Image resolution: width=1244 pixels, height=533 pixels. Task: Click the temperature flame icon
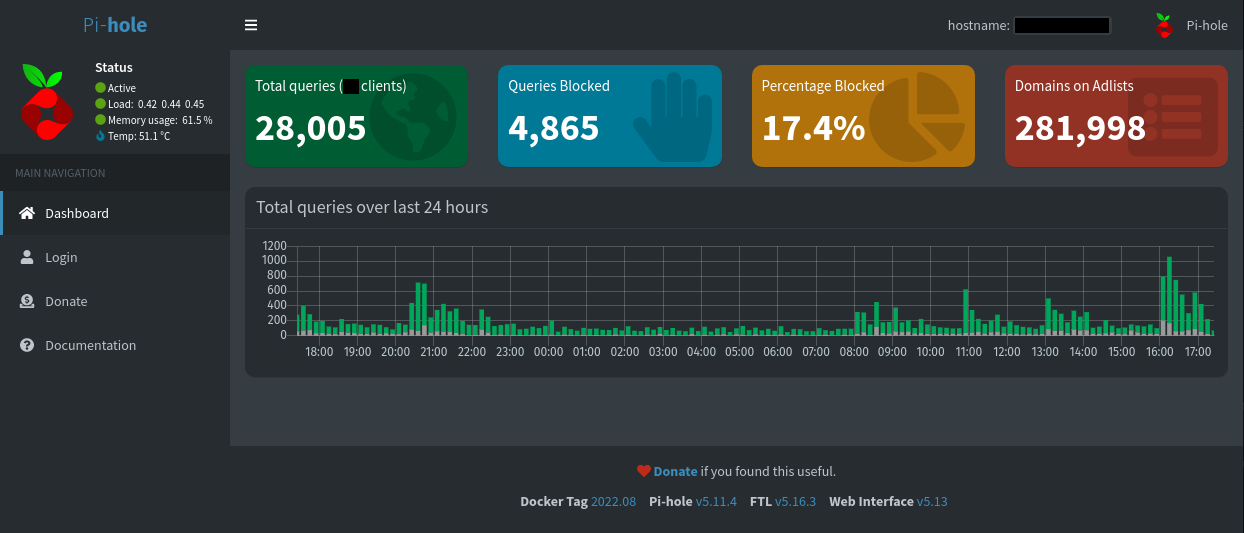(x=100, y=136)
